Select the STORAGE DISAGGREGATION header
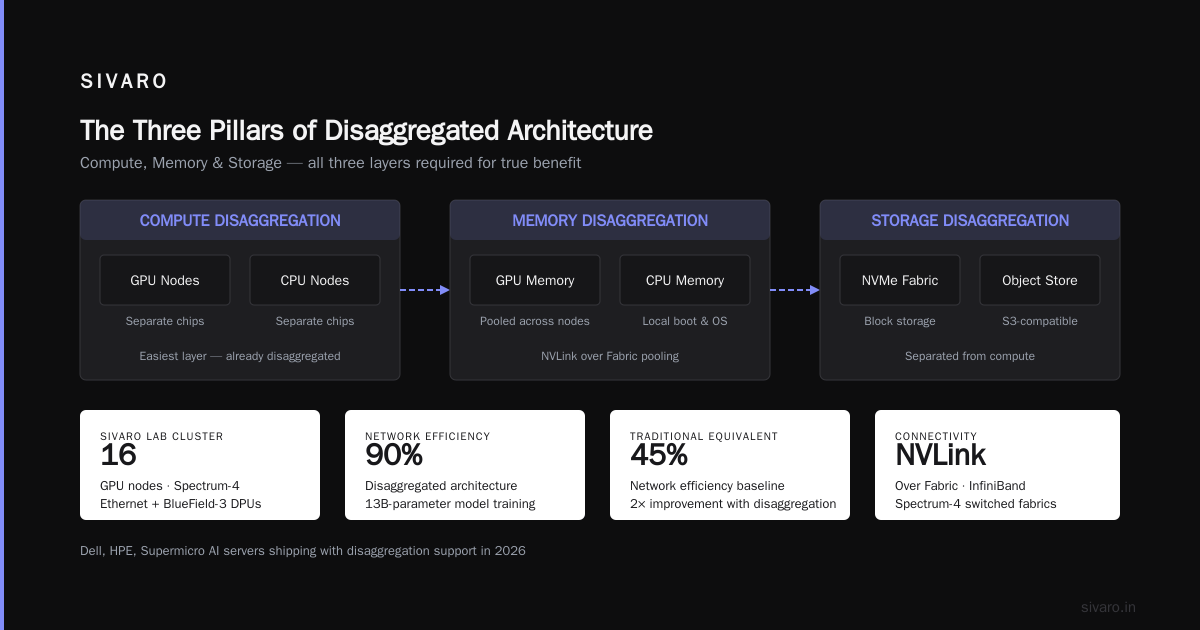This screenshot has height=630, width=1200. coord(970,220)
